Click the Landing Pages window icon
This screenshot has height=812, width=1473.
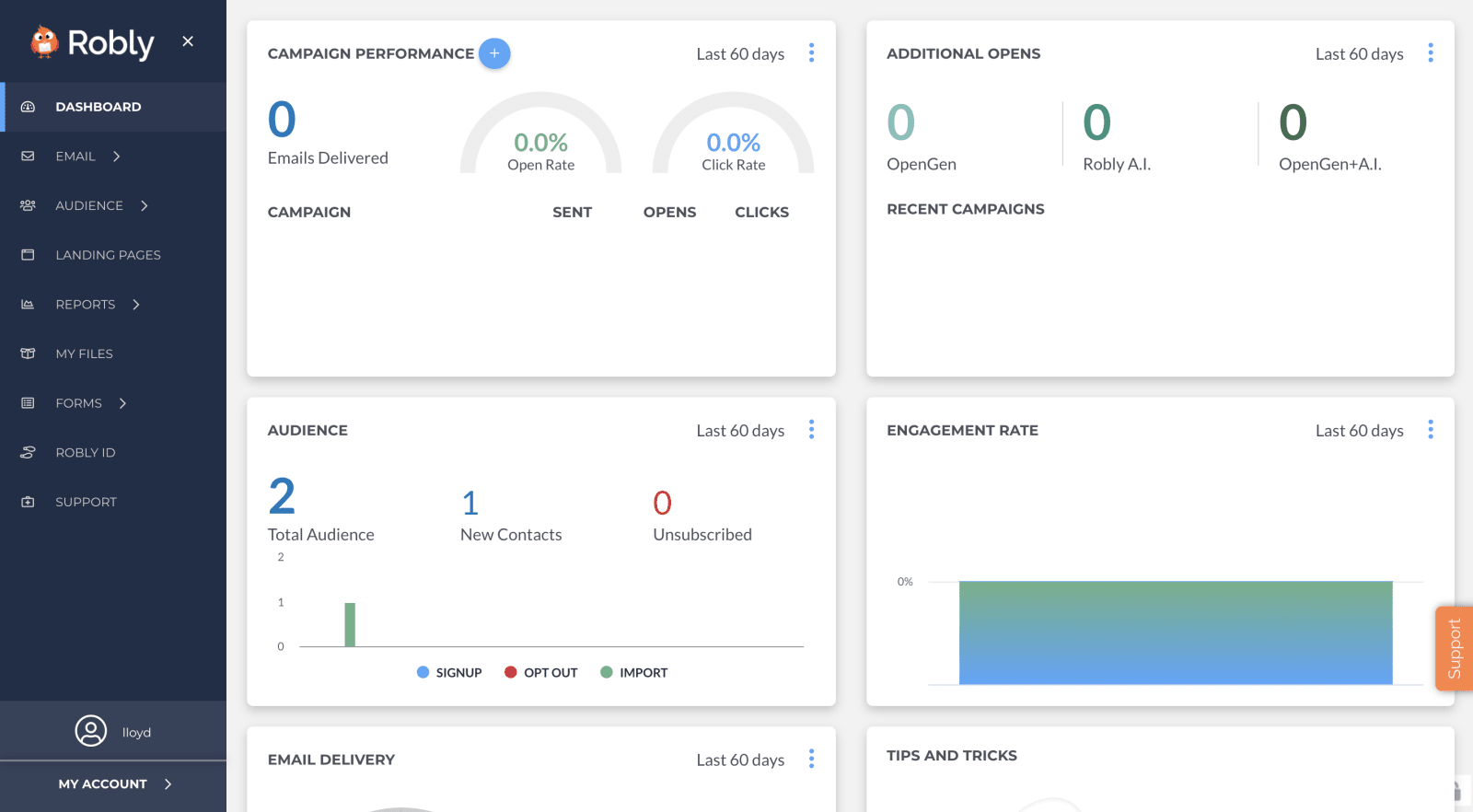coord(28,255)
